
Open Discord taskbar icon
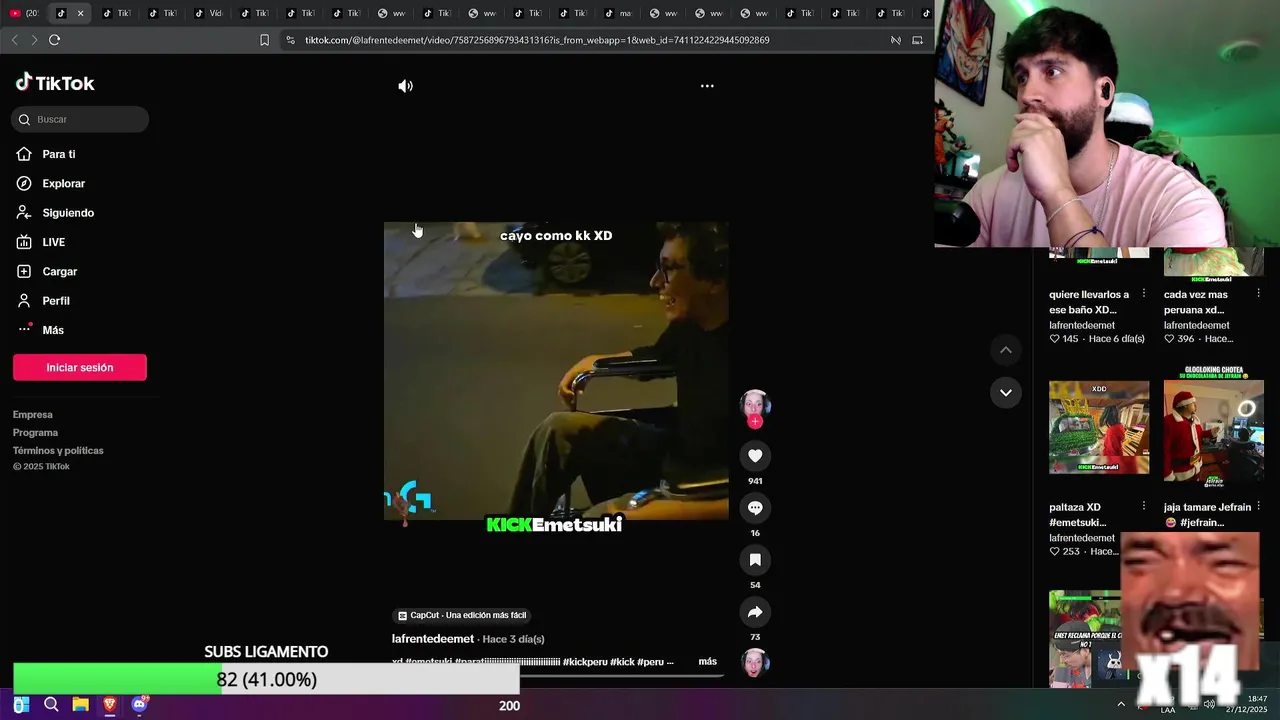[139, 705]
